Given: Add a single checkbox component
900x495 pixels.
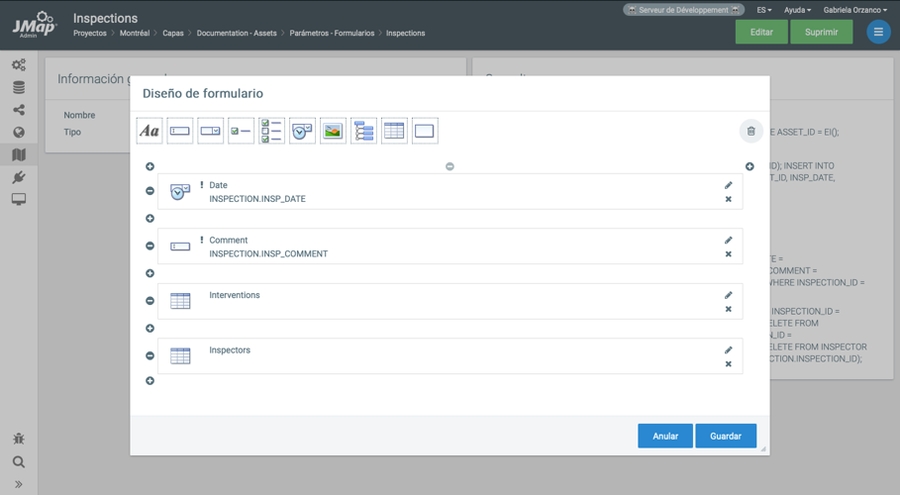Looking at the screenshot, I should click(241, 131).
